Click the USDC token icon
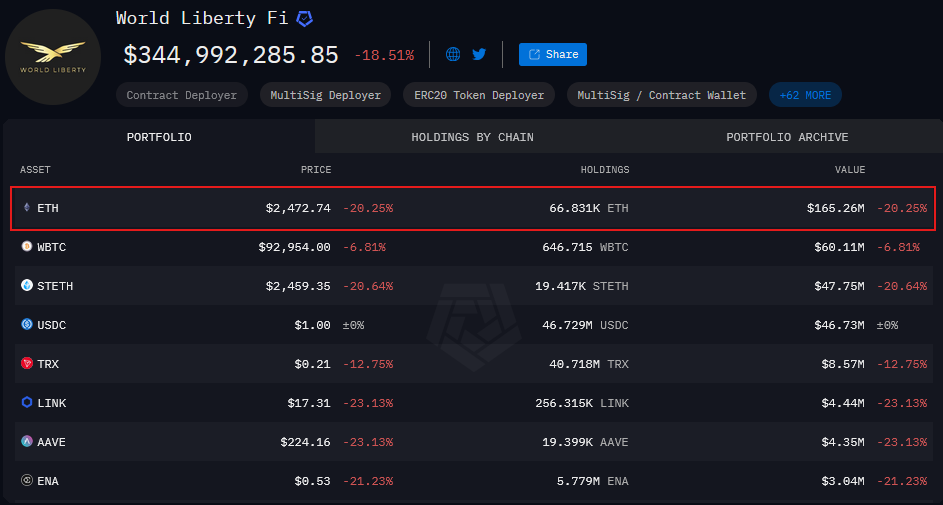The image size is (943, 505). click(x=26, y=325)
